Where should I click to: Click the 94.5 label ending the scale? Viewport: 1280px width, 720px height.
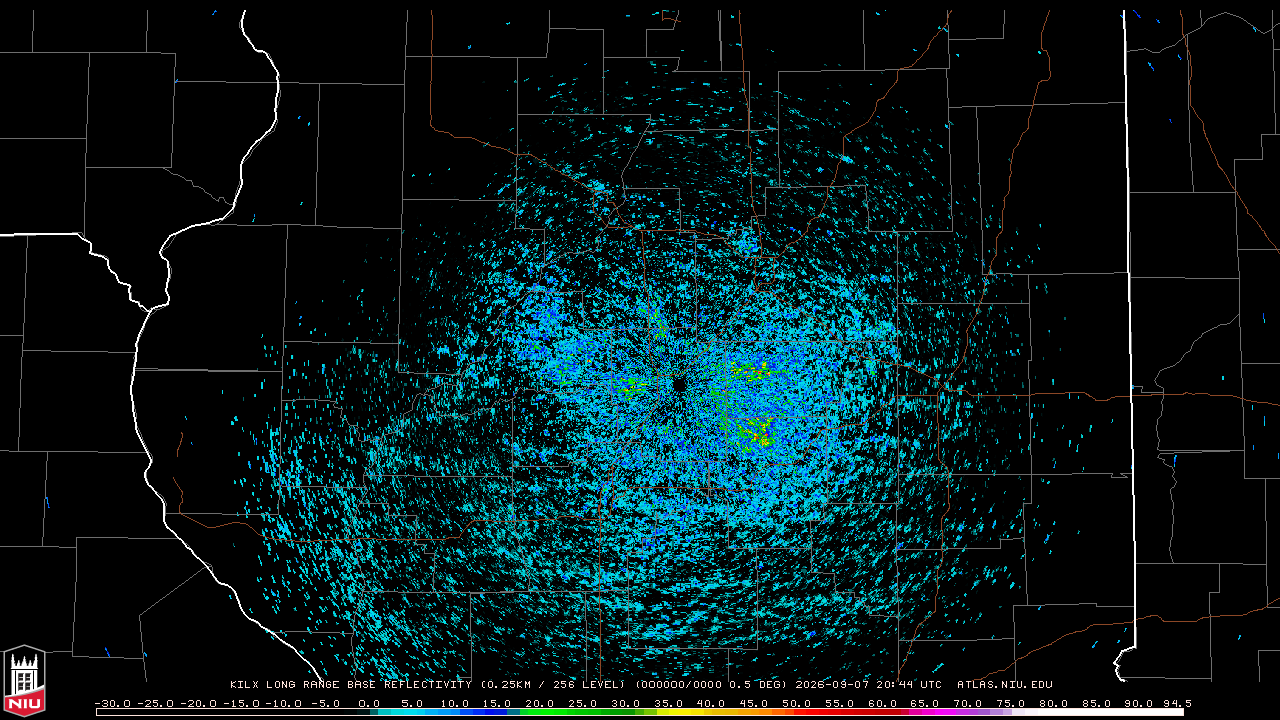coord(1177,703)
